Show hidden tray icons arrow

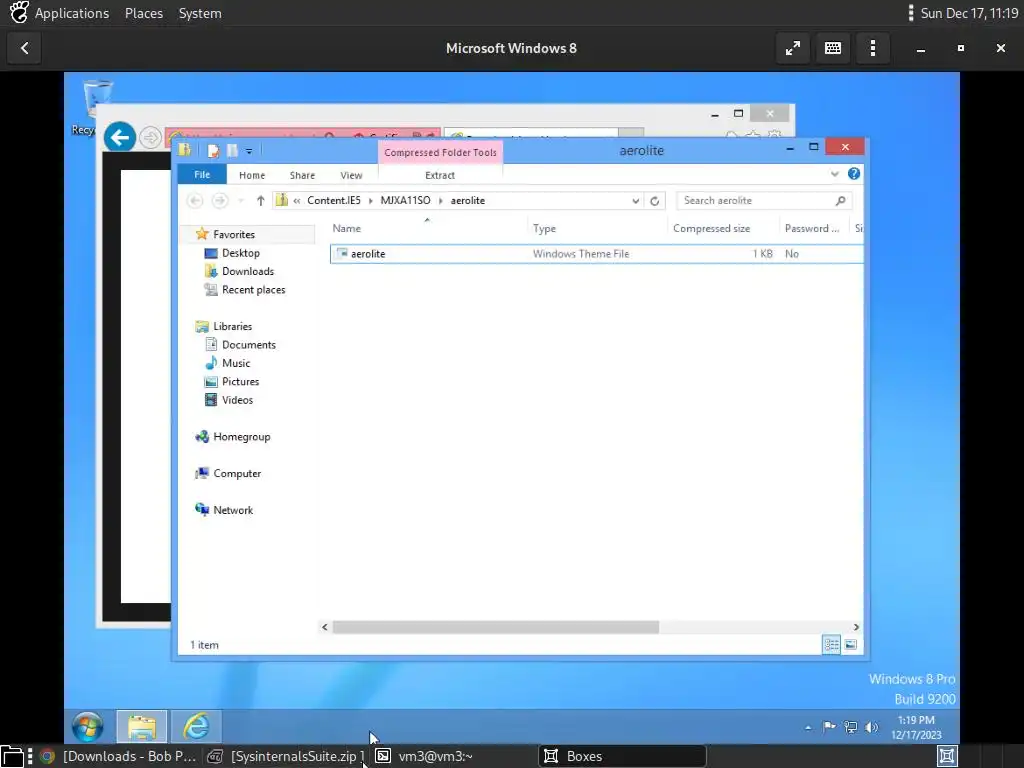[x=808, y=727]
